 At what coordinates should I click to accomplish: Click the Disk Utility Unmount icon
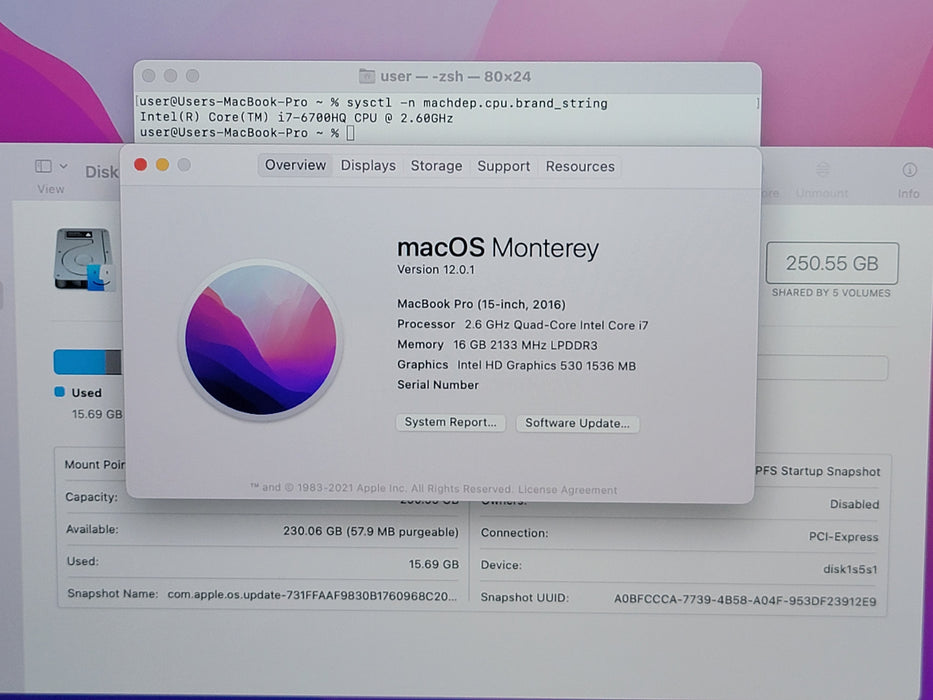[x=822, y=170]
